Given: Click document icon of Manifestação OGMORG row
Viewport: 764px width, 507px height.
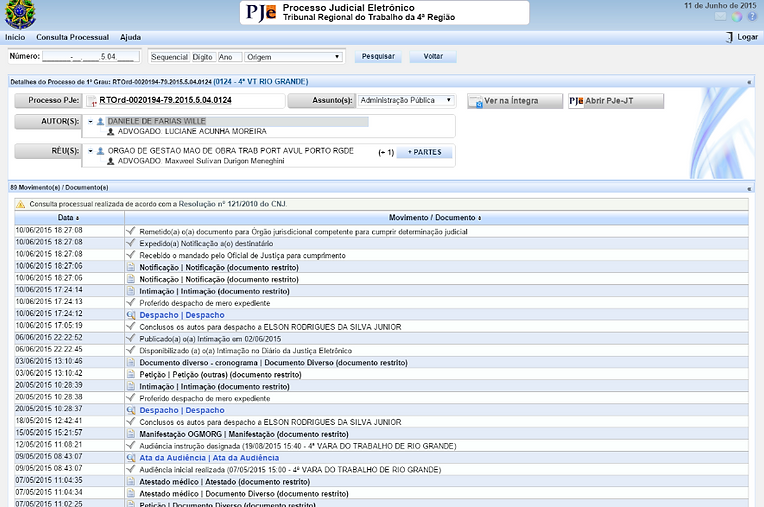Looking at the screenshot, I should [x=131, y=434].
